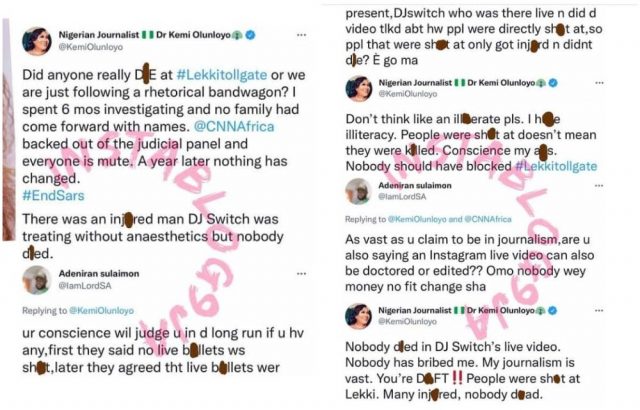
Task: Open more options on first Kemi Olunloyo tweet
Action: (x=301, y=35)
